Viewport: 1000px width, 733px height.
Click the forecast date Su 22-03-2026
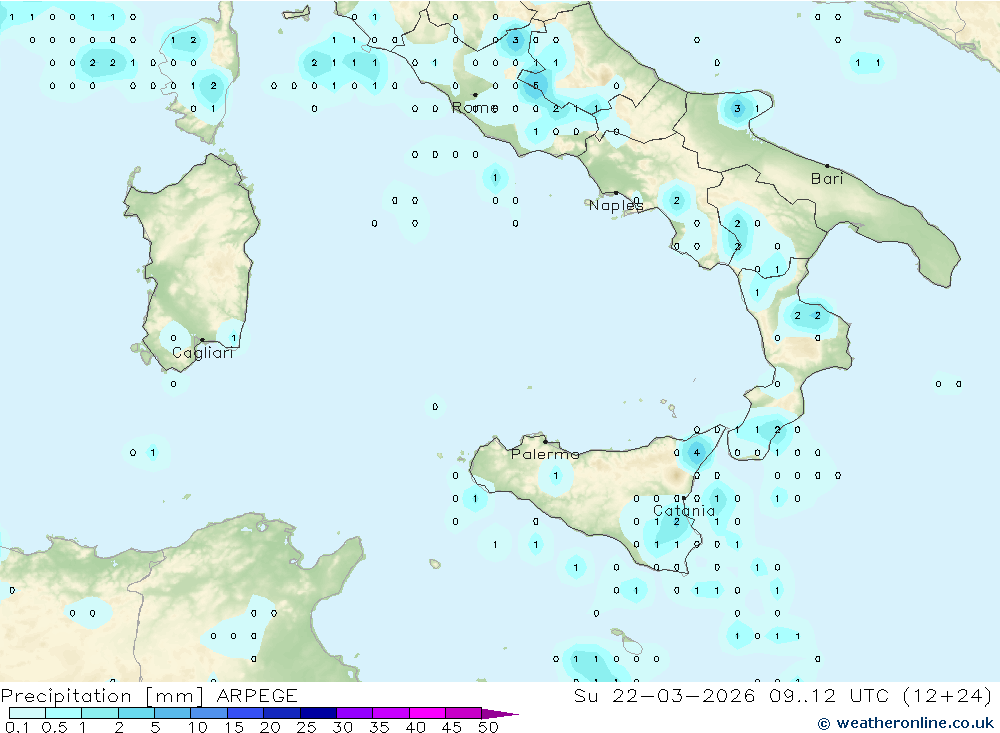click(664, 695)
